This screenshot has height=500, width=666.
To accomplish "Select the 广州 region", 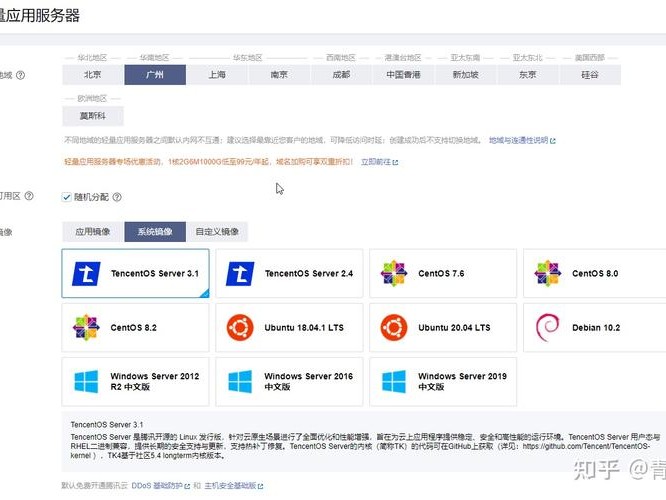I will (x=155, y=75).
